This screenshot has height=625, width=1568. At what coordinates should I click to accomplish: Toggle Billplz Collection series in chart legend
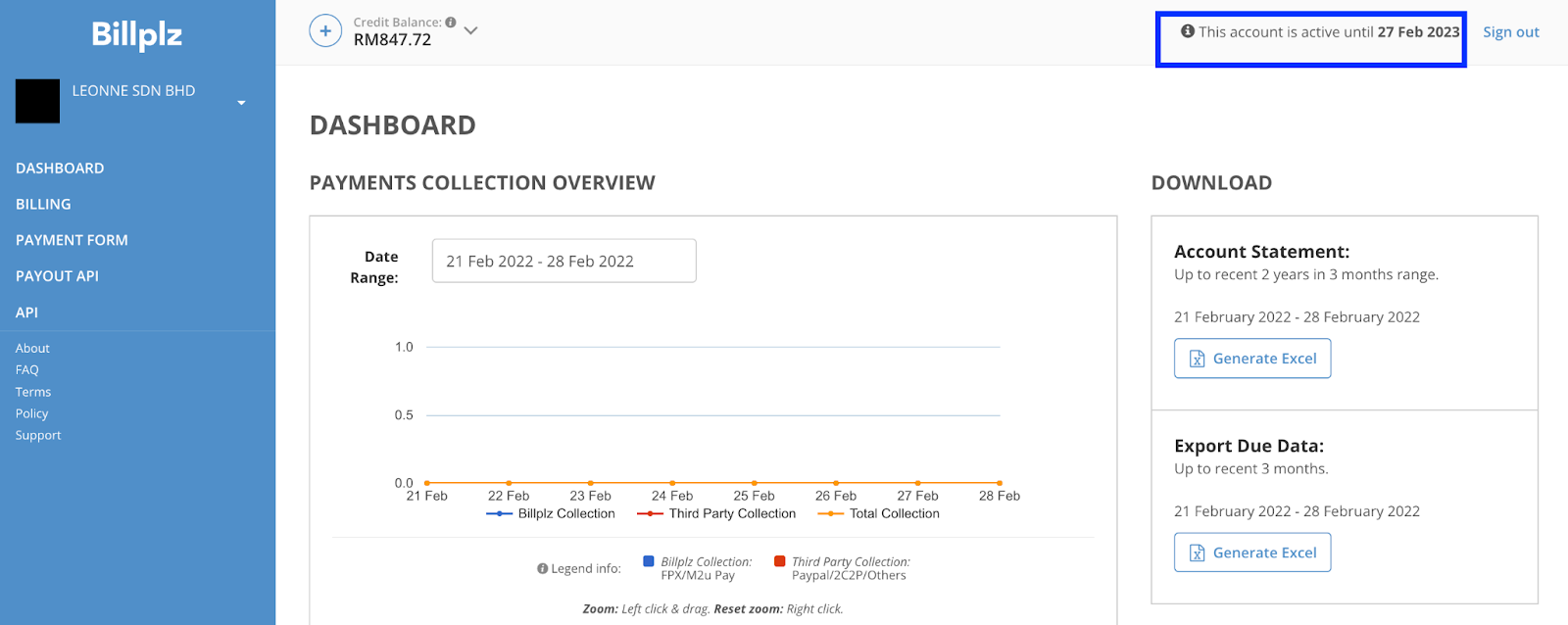point(551,513)
